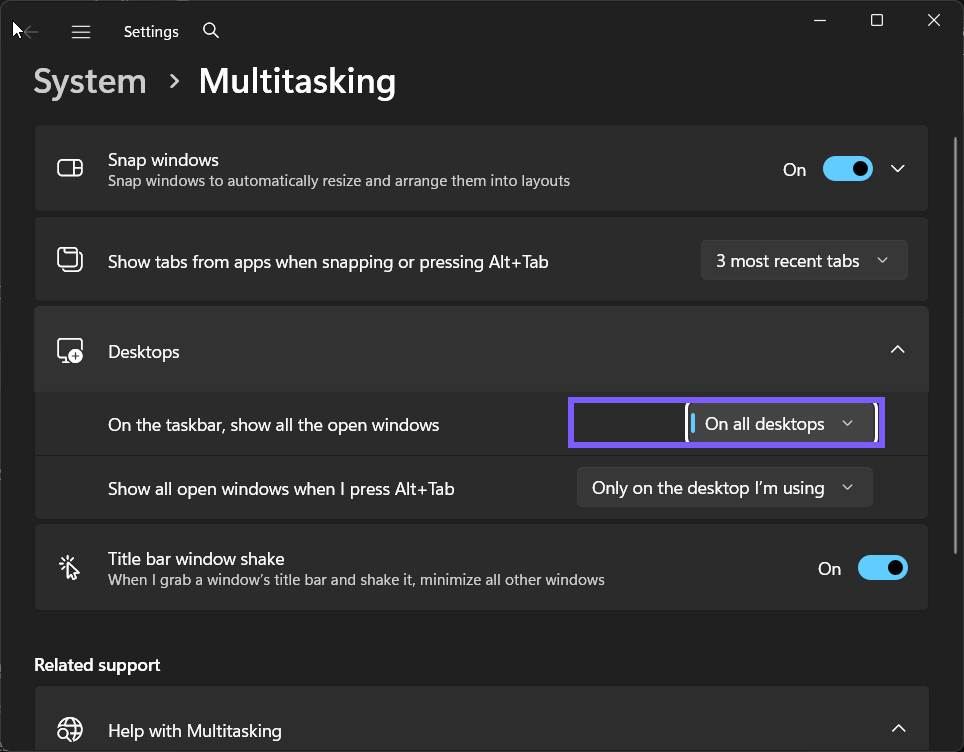Click the minimize all other windows description
The image size is (964, 752).
(x=356, y=580)
